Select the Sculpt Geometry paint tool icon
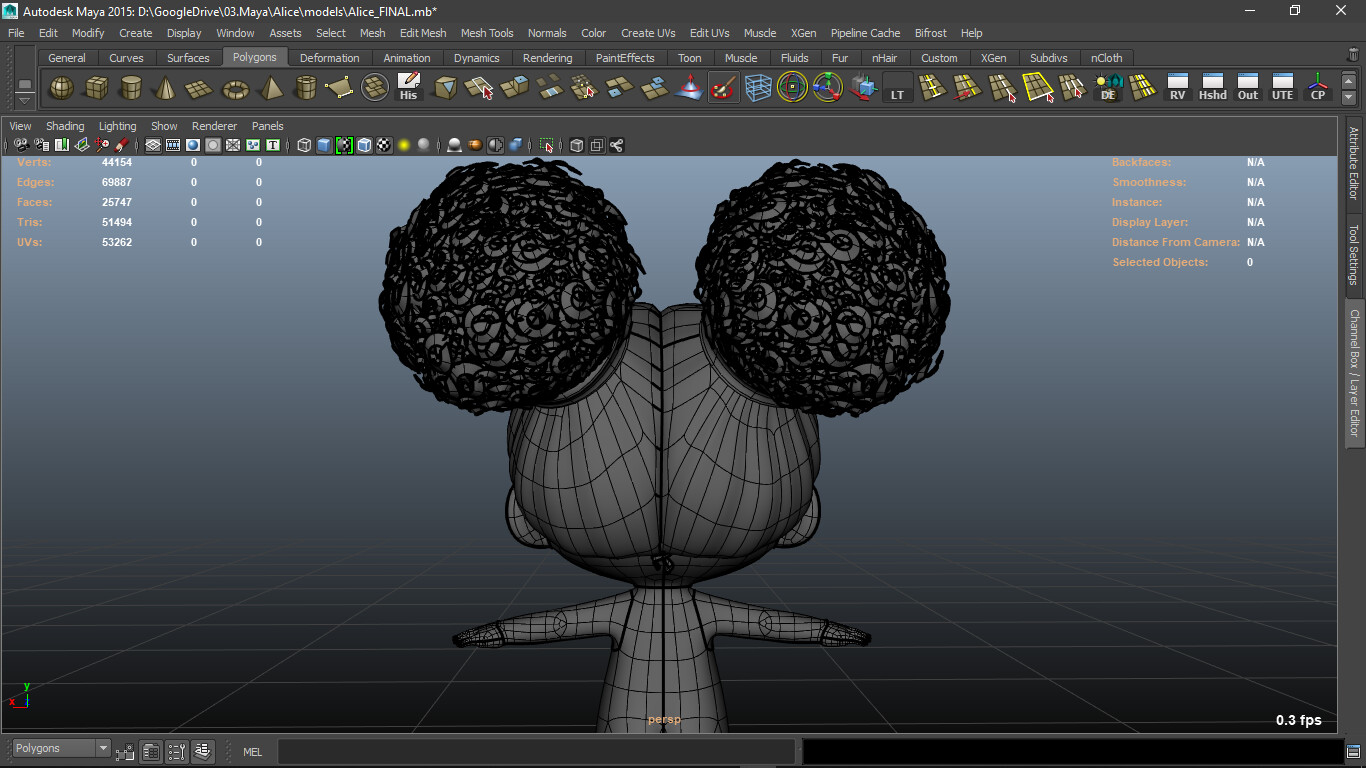The width and height of the screenshot is (1366, 768). [x=723, y=88]
